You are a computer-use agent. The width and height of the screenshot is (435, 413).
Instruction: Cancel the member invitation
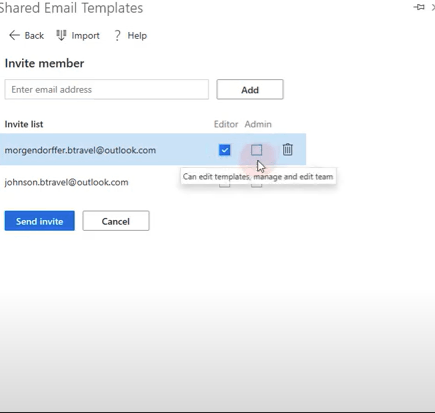[x=116, y=221]
